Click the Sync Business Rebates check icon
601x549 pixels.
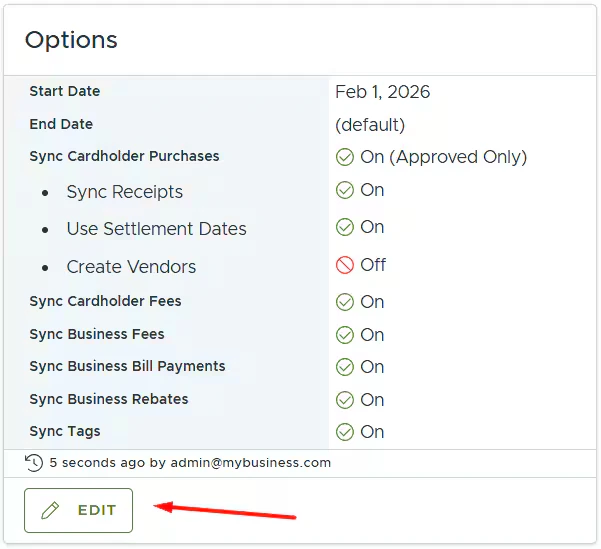[x=345, y=400]
